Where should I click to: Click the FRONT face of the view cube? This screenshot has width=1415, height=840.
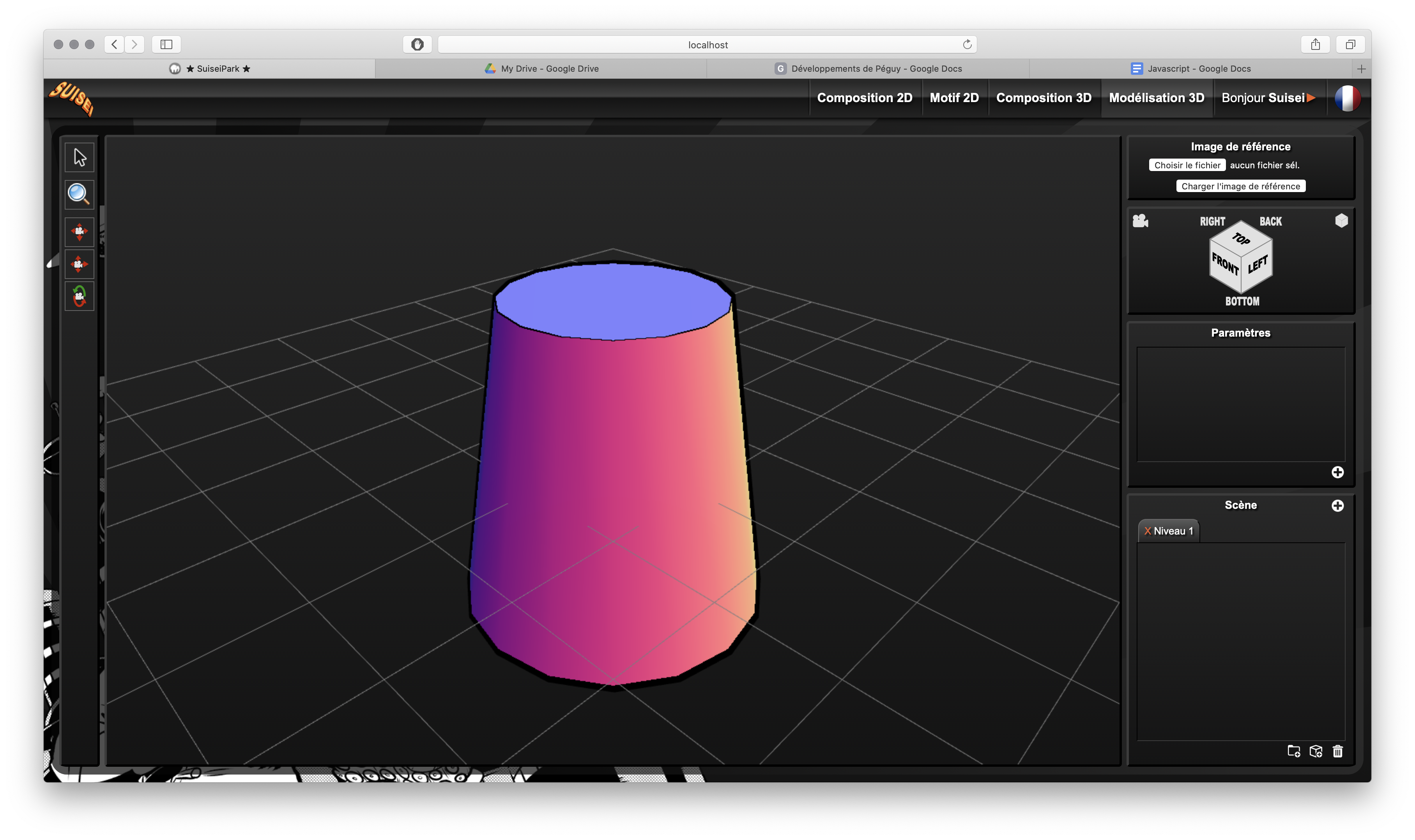[1225, 264]
